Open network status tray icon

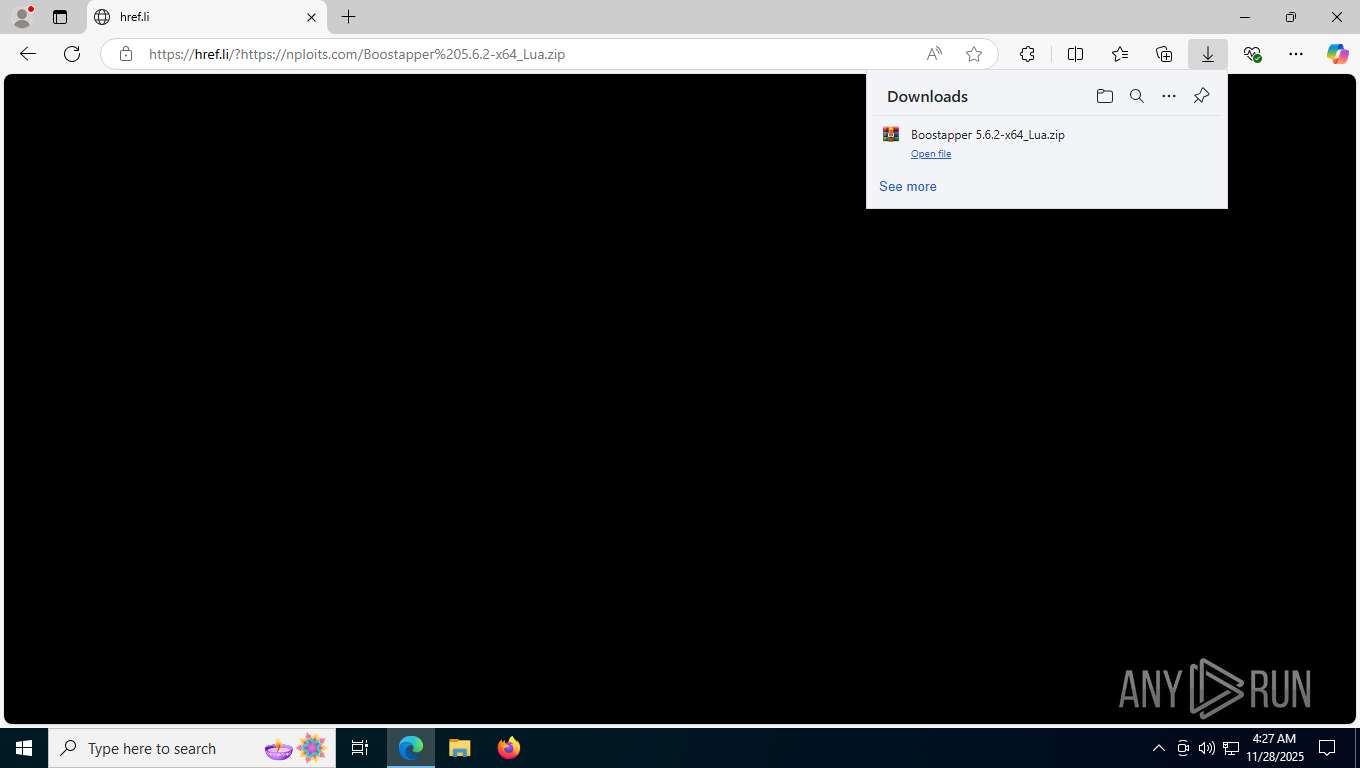click(1231, 748)
